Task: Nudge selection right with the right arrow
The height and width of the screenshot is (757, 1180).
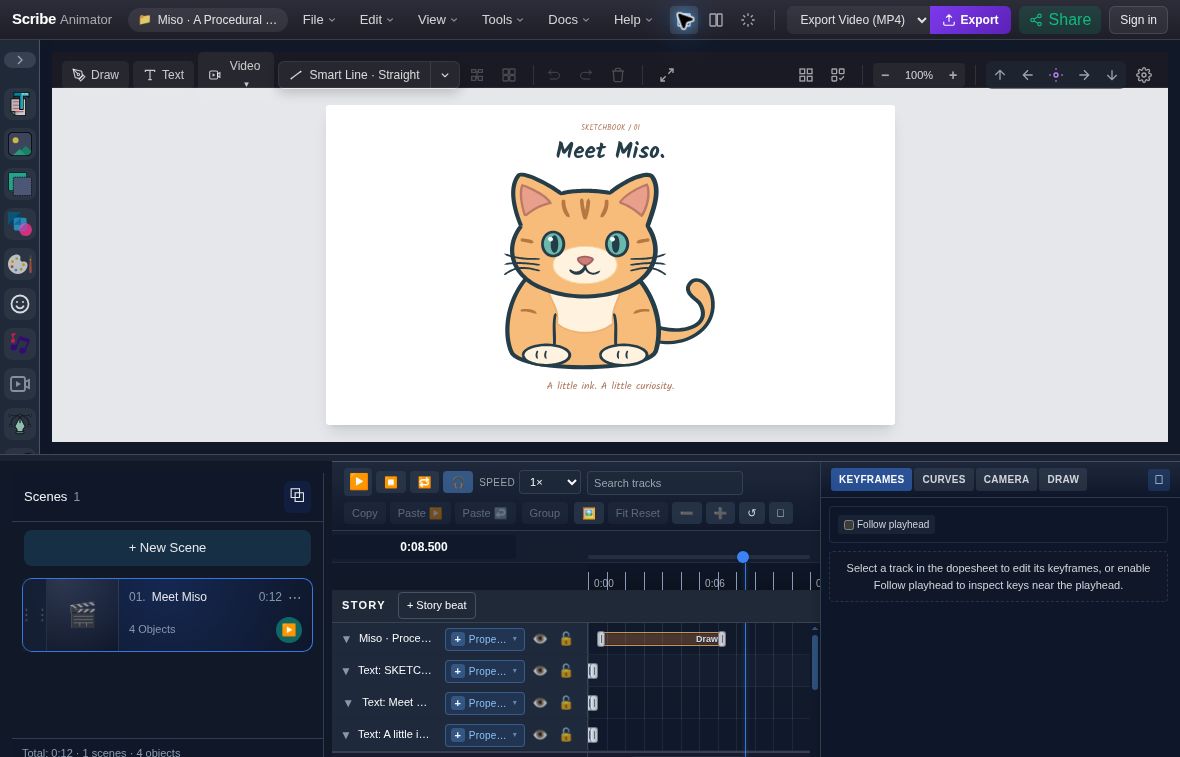Action: (x=1084, y=75)
